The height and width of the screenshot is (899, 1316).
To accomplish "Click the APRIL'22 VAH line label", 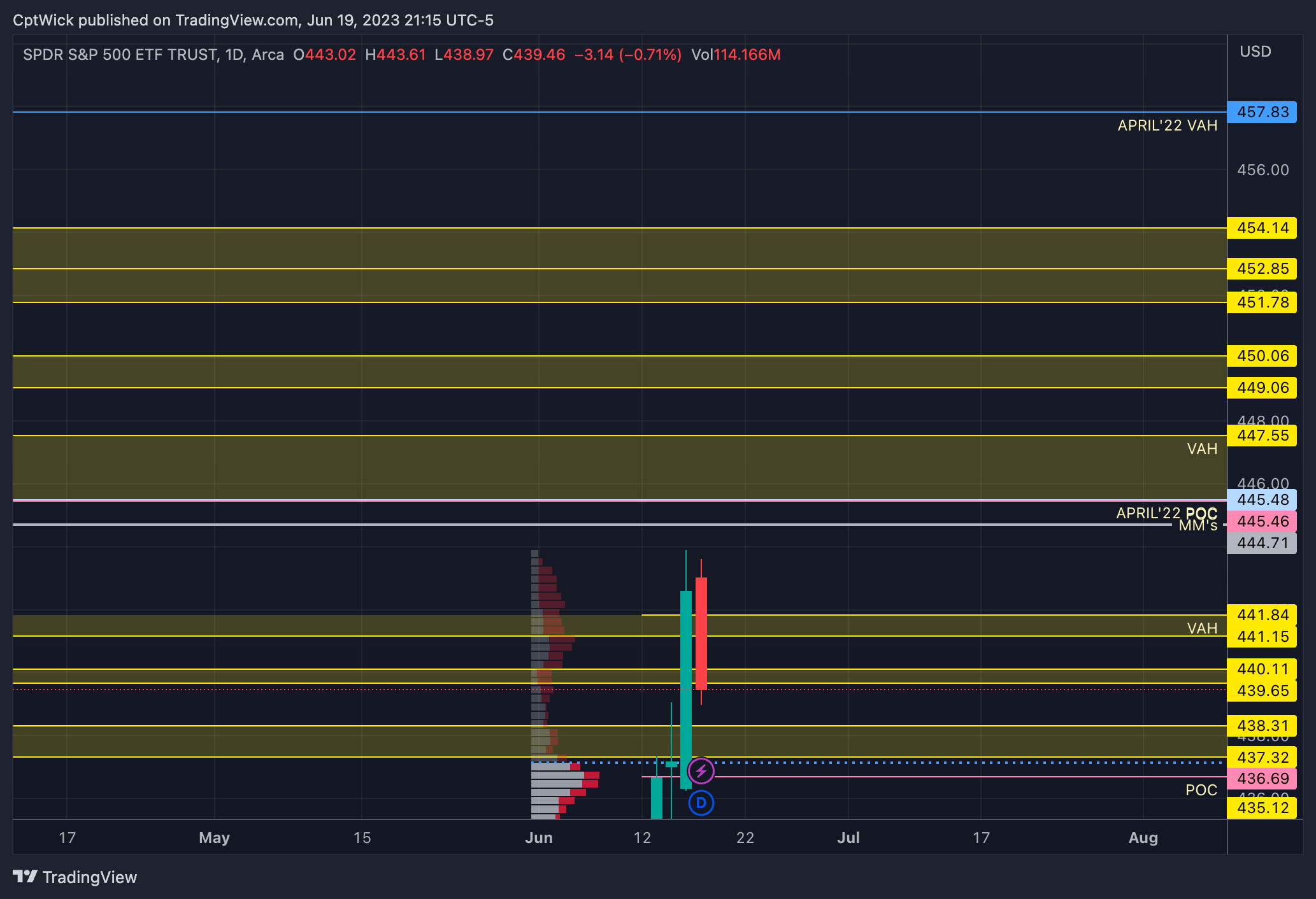I will click(1167, 125).
